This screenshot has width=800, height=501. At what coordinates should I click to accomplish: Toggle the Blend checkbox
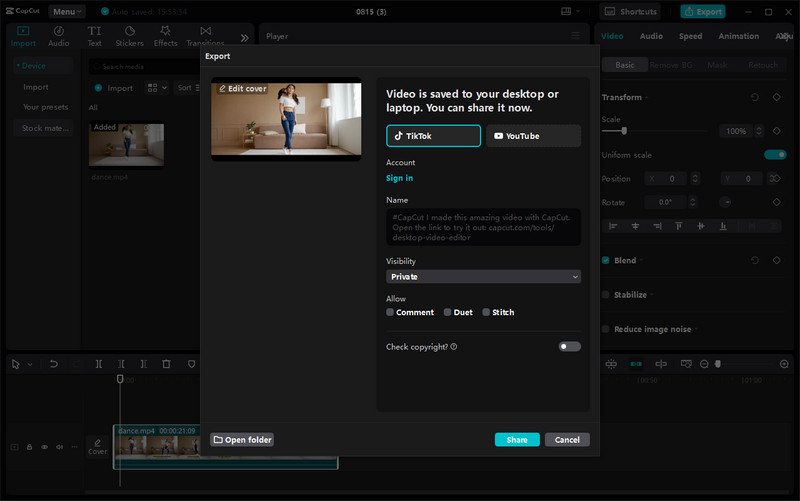(606, 260)
